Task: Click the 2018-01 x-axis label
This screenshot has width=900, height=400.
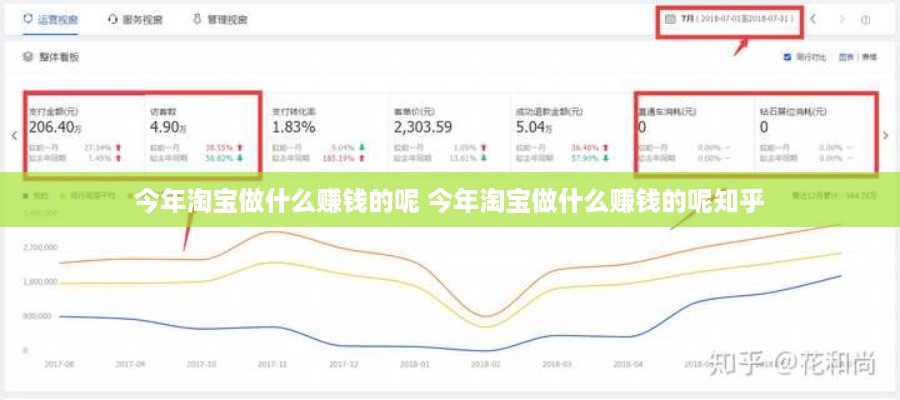Action: (414, 364)
